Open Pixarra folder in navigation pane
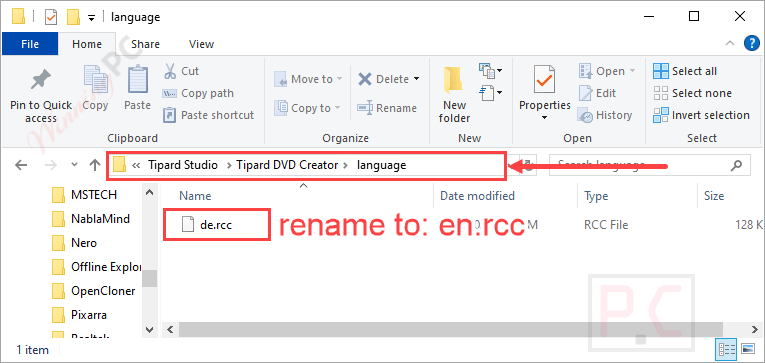Viewport: 765px width, 363px height. tap(79, 315)
